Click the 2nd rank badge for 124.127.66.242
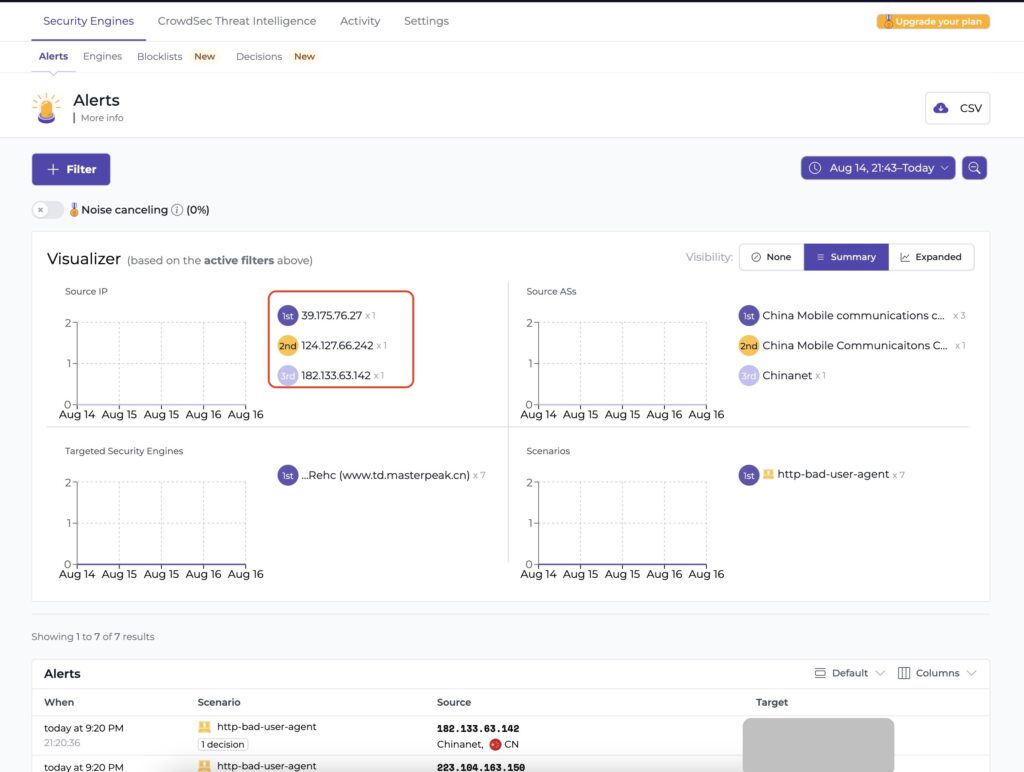 click(x=287, y=346)
